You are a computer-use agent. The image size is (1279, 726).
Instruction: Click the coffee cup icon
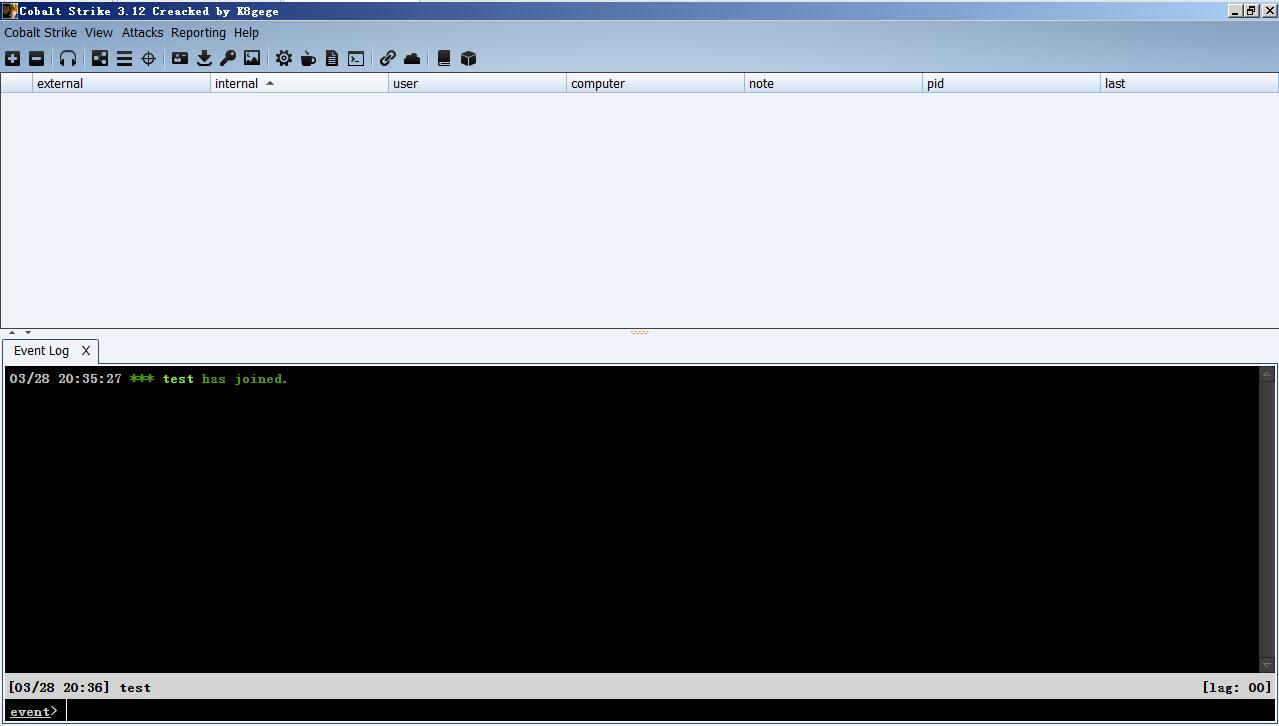308,59
